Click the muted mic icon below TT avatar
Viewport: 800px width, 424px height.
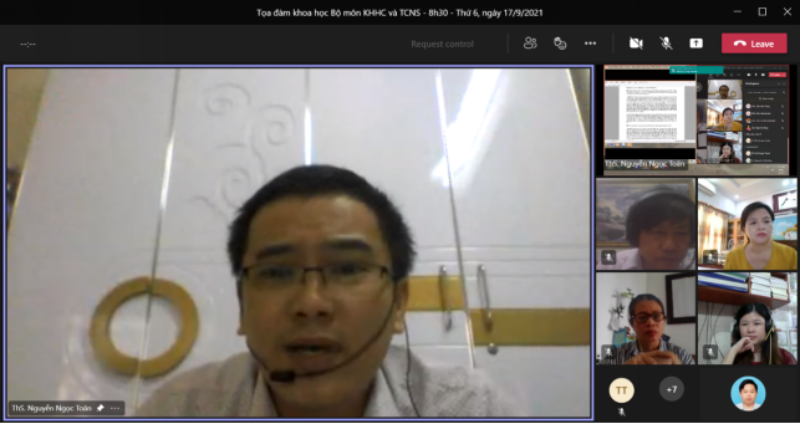621,411
